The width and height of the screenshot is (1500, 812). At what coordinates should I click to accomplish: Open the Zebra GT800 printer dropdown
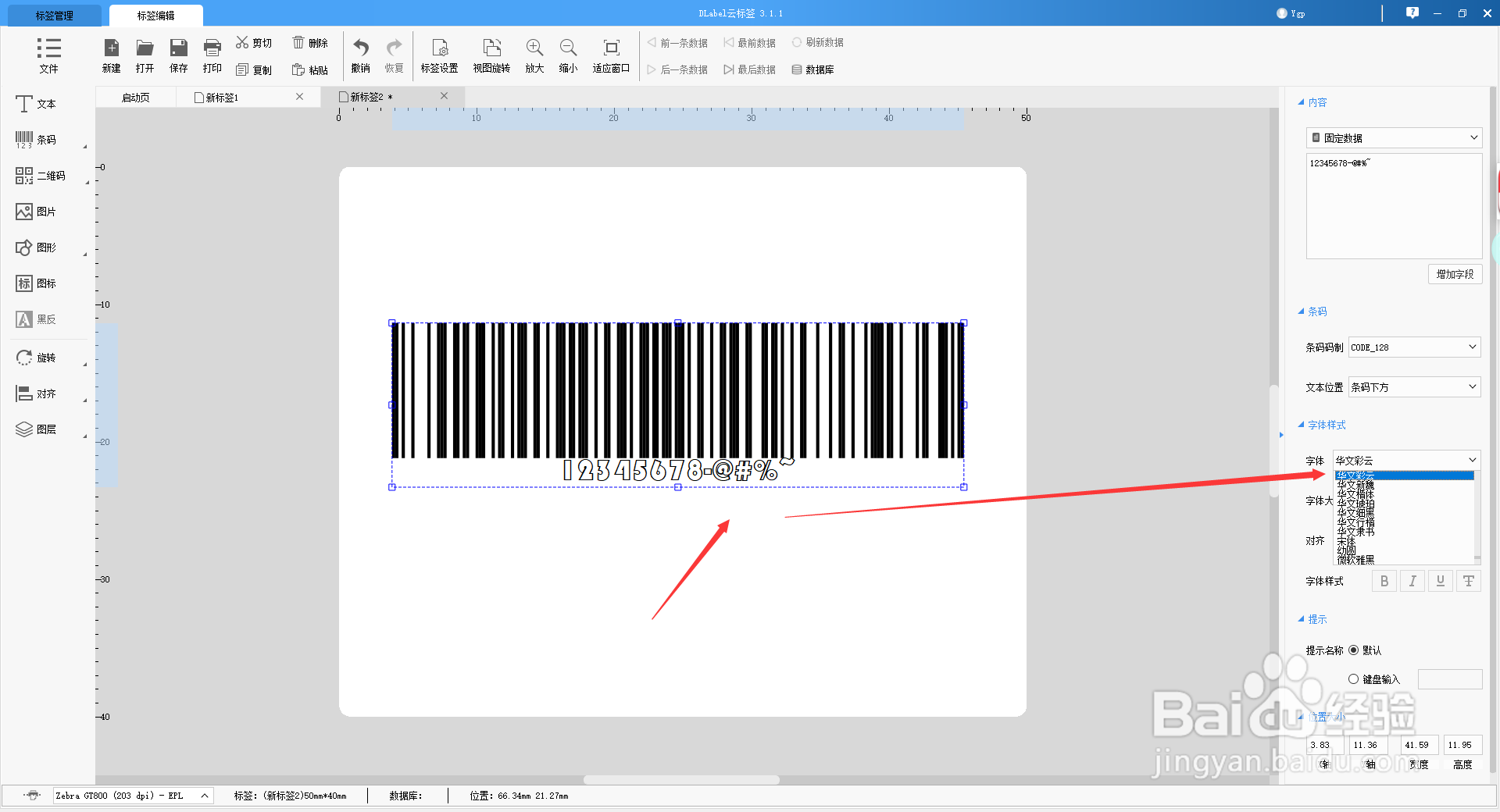pyautogui.click(x=133, y=796)
